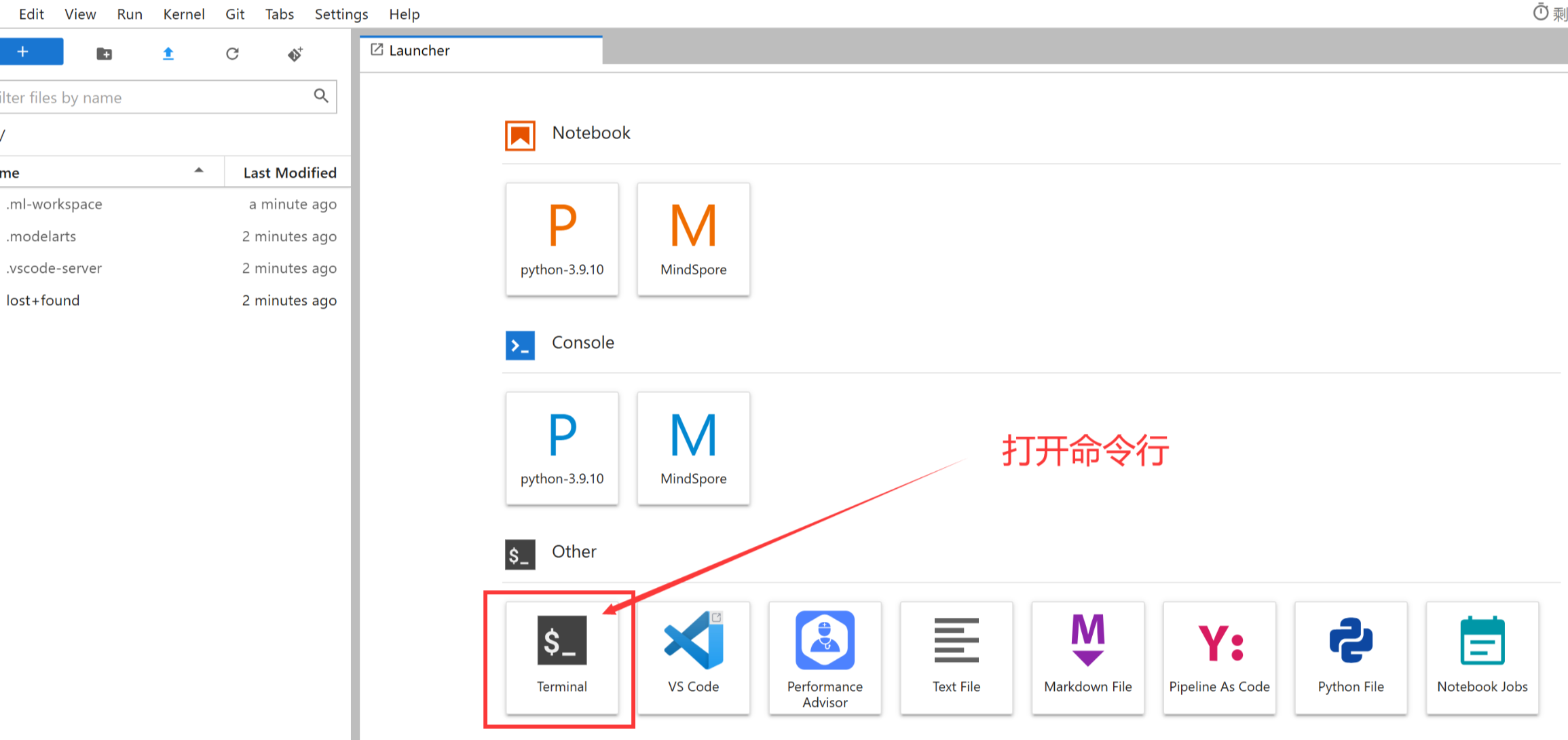Screen dimensions: 1568x740
Task: Select the Launcher tab
Action: click(418, 50)
